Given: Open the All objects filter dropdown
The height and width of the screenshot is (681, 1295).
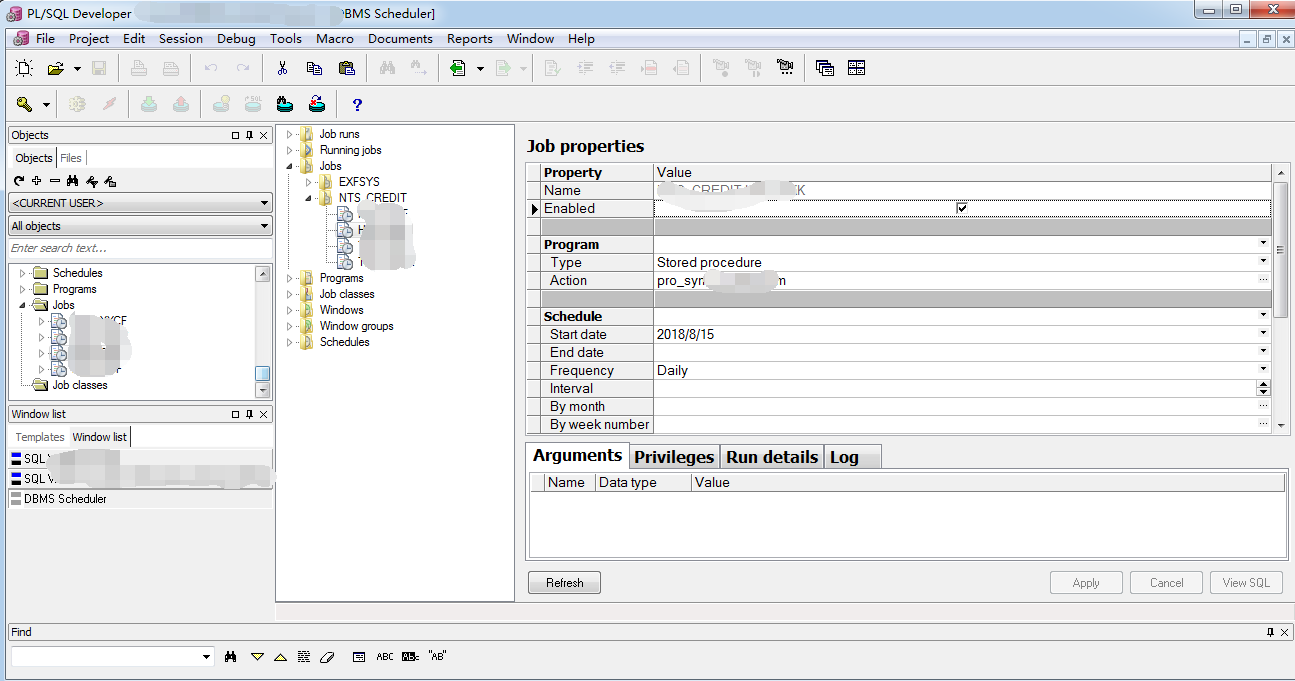Looking at the screenshot, I should (264, 226).
